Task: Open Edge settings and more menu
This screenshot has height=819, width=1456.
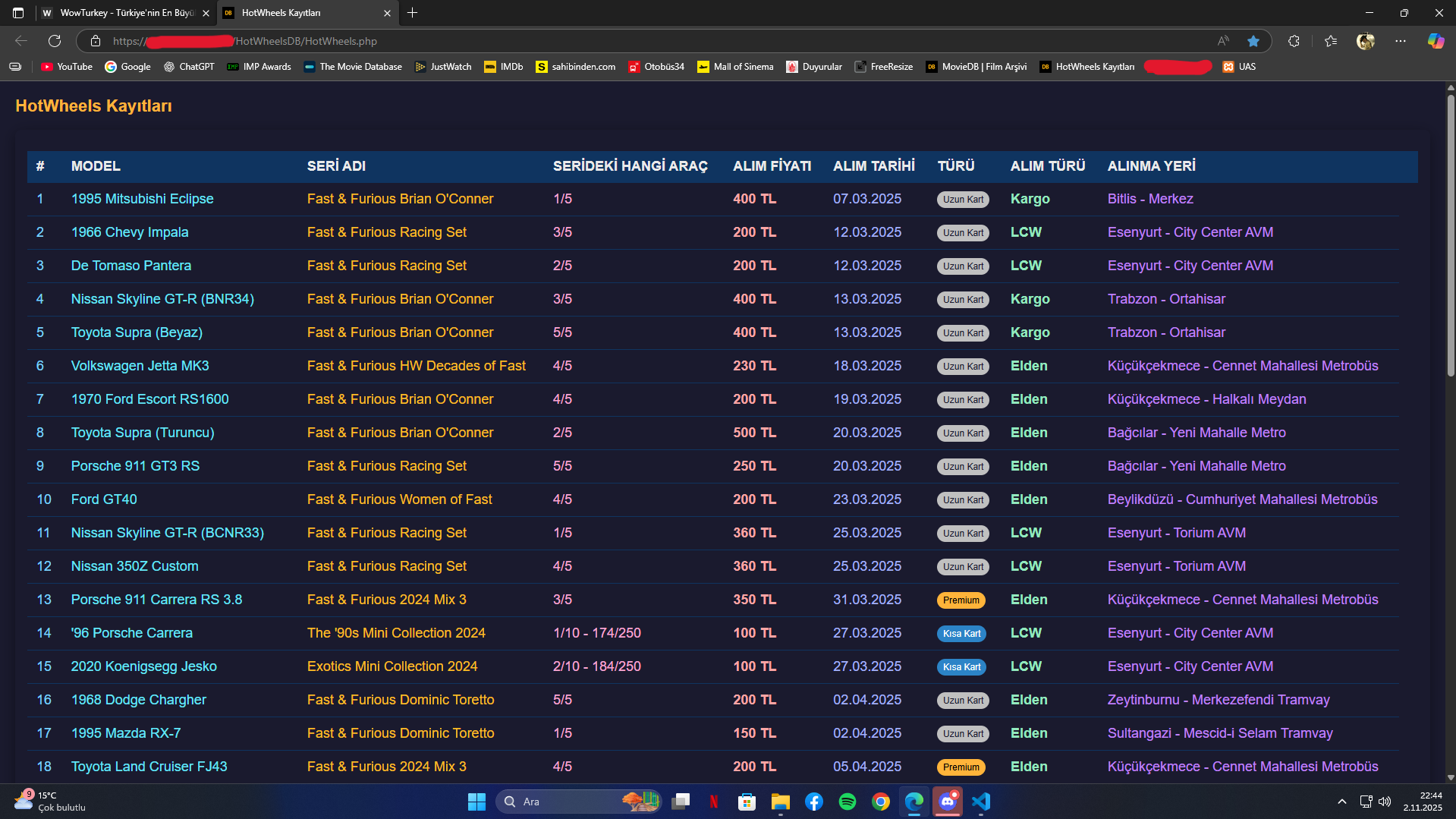Action: tap(1401, 41)
